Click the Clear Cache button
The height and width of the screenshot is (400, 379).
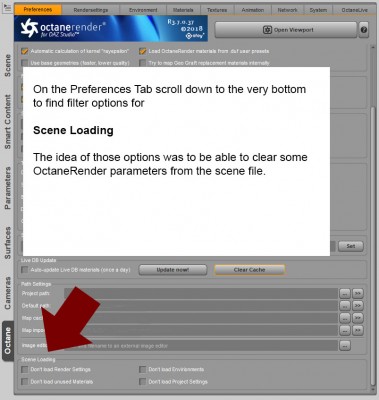tap(250, 270)
